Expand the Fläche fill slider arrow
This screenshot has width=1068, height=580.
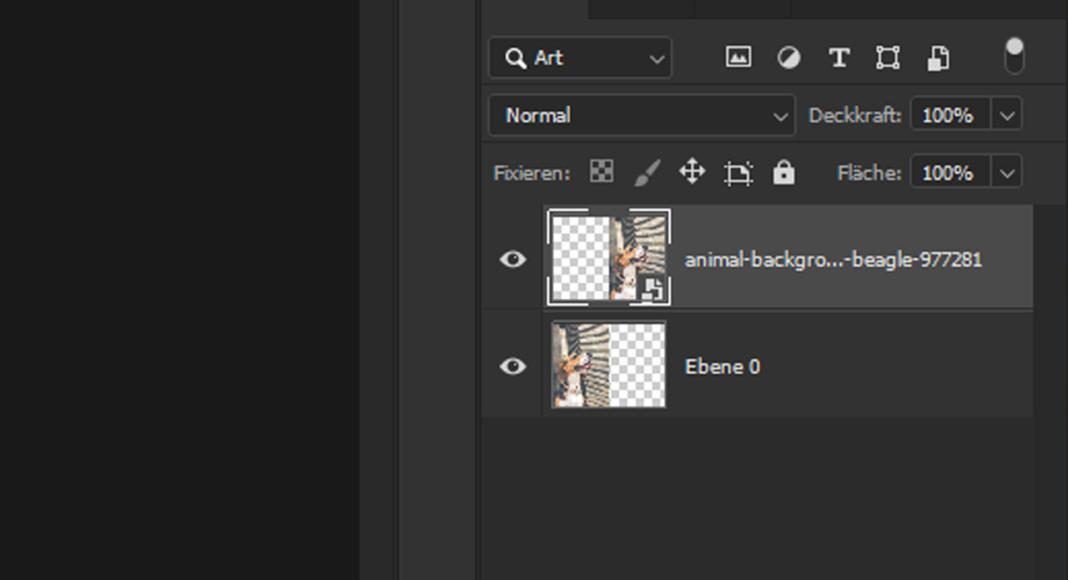tap(1007, 173)
